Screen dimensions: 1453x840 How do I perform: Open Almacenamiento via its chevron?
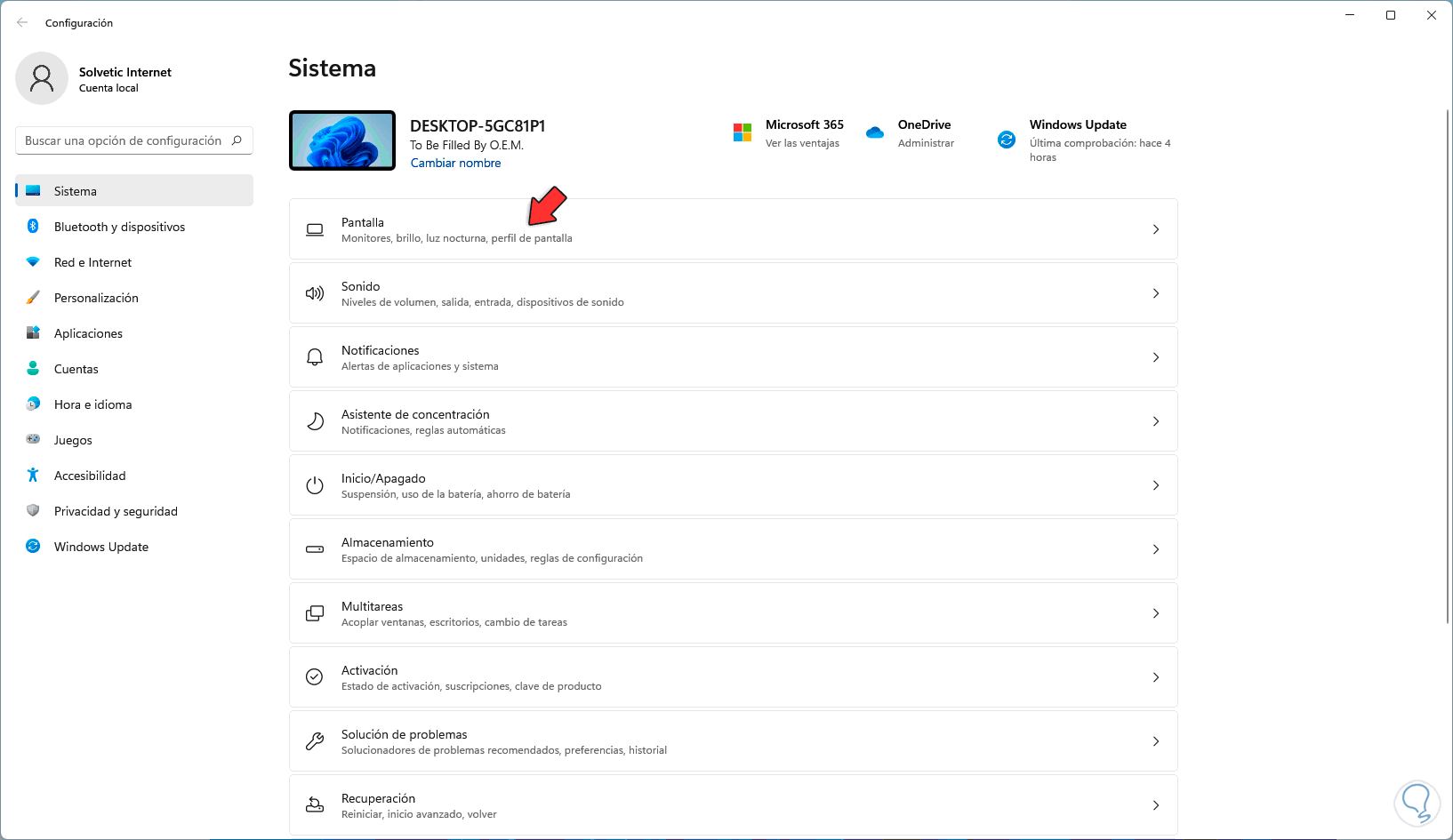tap(1156, 549)
